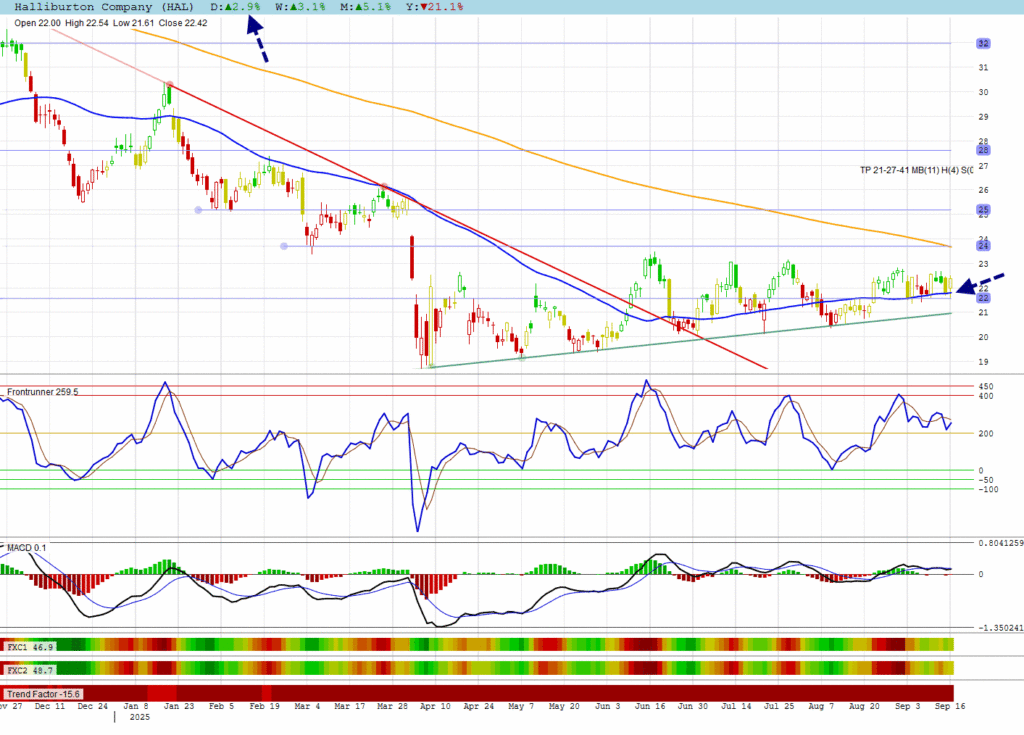Click the Sep 3 date label

(x=907, y=706)
